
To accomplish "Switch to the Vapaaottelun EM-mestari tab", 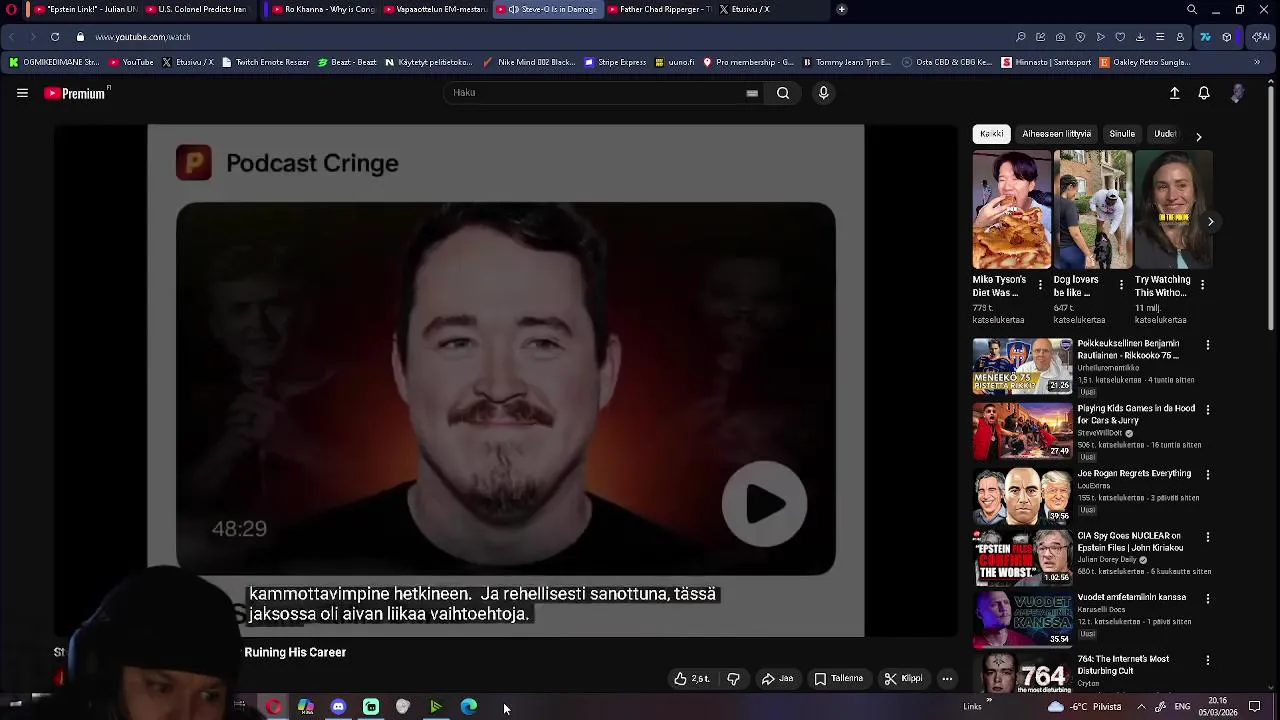I will pos(434,10).
